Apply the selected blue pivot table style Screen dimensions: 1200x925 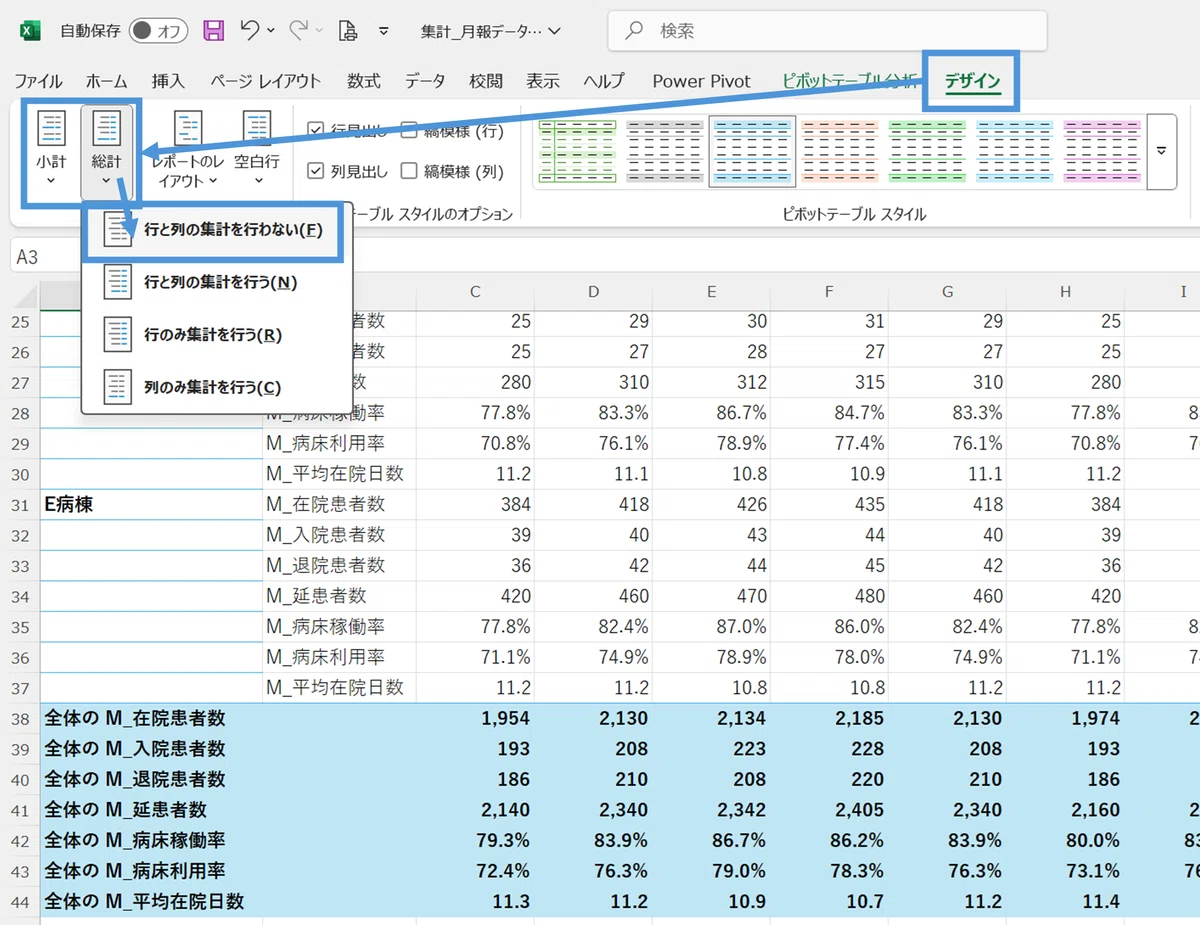(752, 152)
